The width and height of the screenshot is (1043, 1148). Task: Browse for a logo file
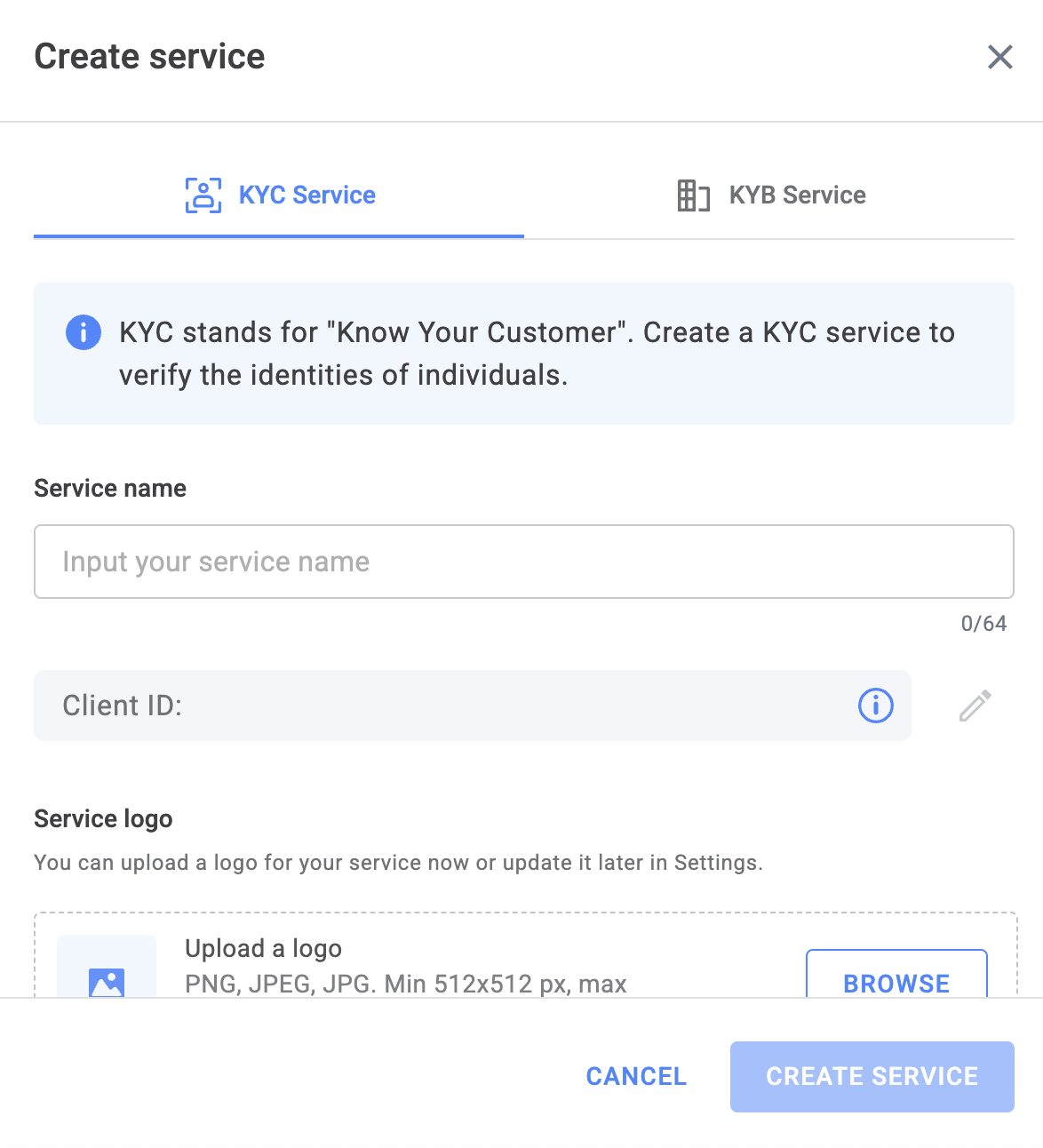tap(896, 974)
